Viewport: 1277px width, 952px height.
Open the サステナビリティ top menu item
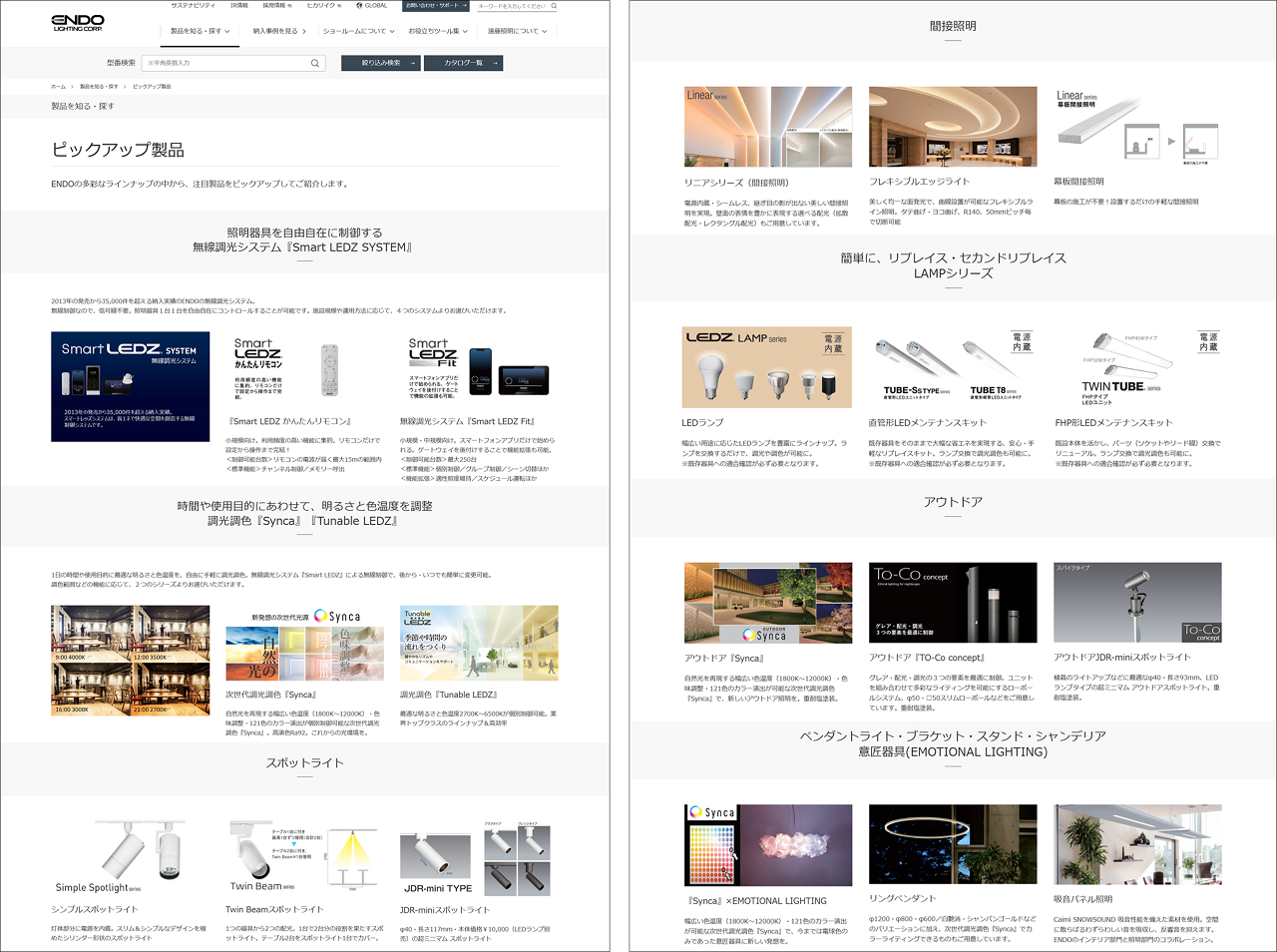pyautogui.click(x=193, y=6)
